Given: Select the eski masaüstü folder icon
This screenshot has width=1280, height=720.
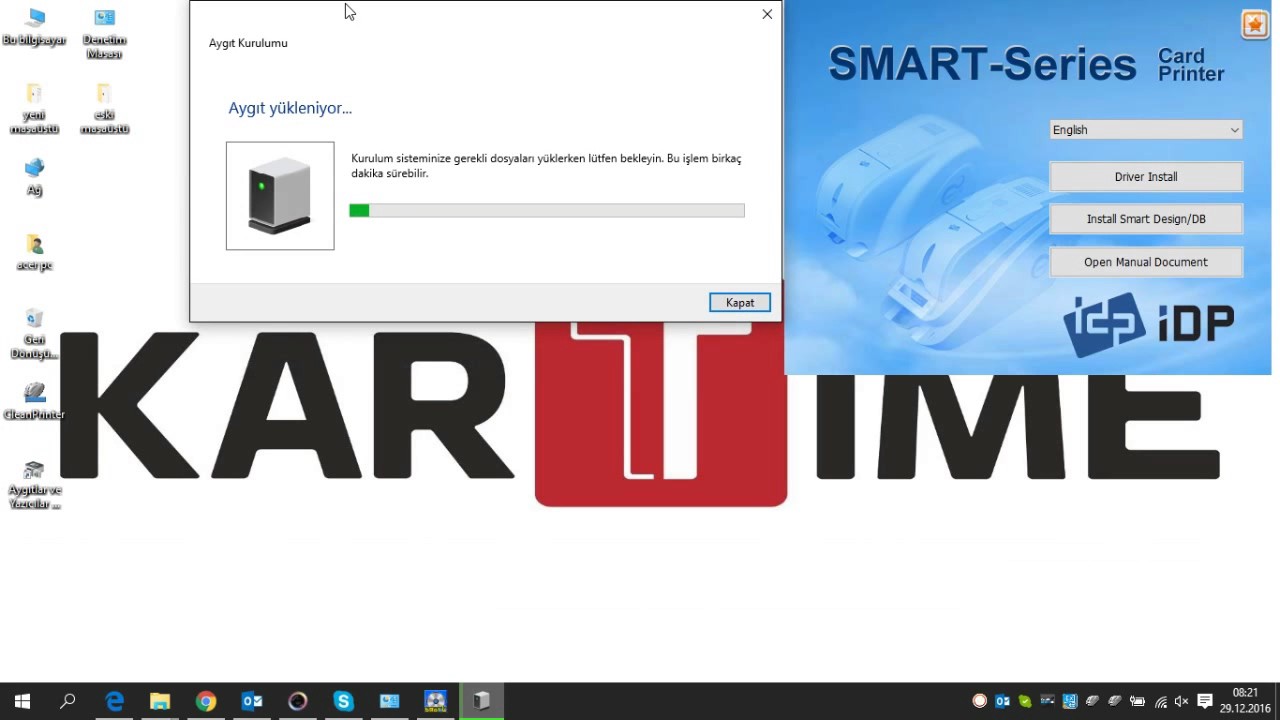Looking at the screenshot, I should coord(104,109).
